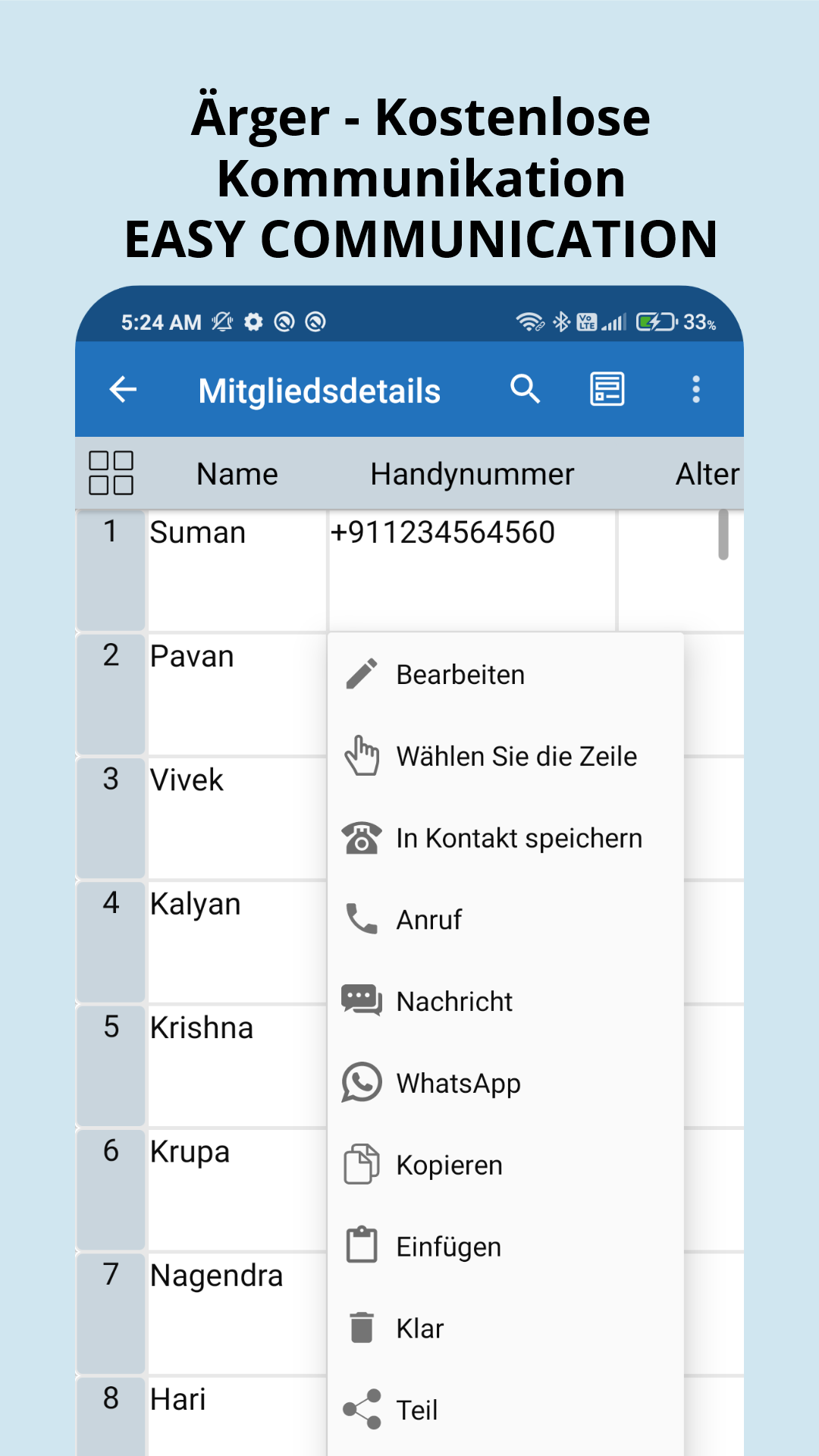Choose Wählen Sie die Zeile option
Viewport: 819px width, 1456px height.
click(505, 756)
